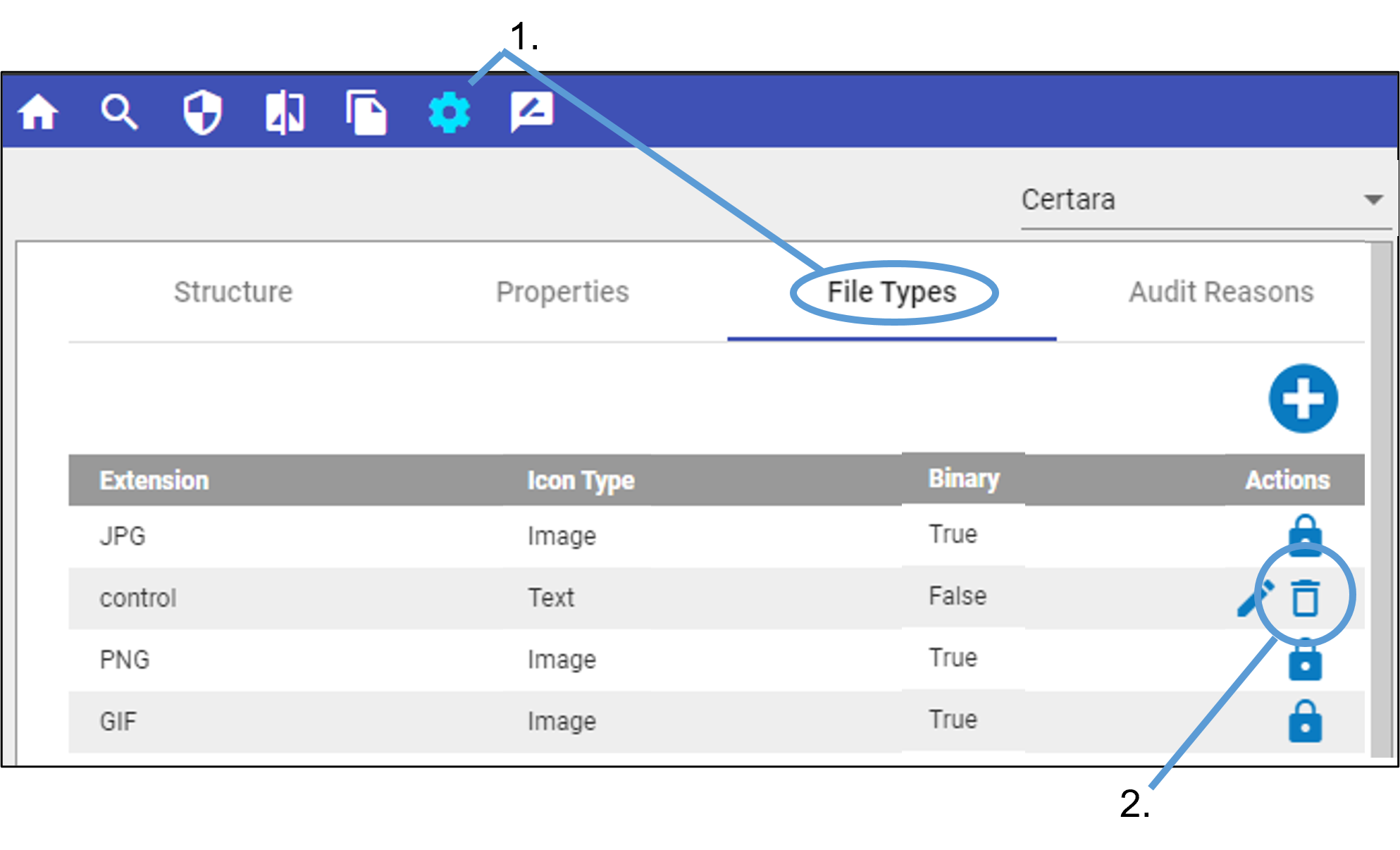
Task: Open the compare files icon
Action: coord(285,112)
